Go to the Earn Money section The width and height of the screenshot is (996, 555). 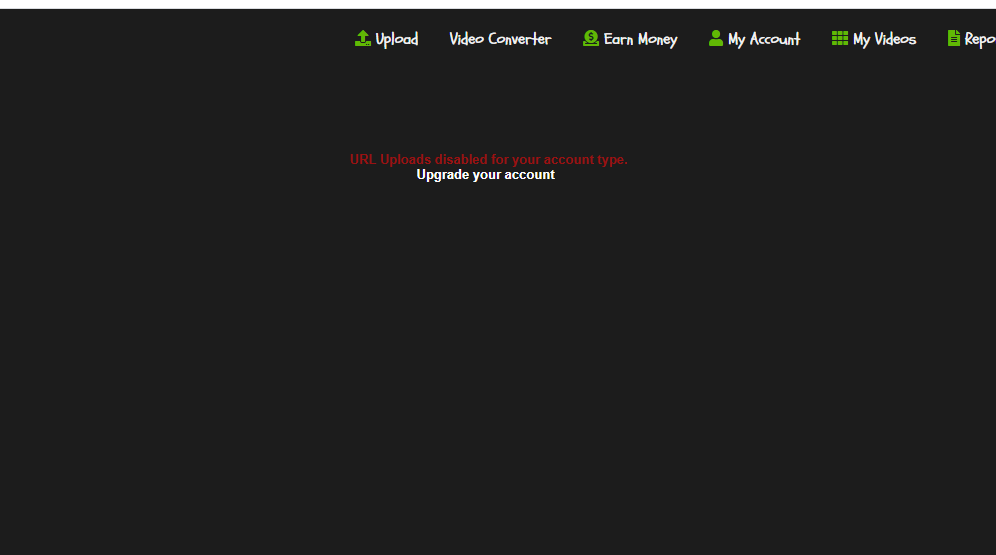point(630,39)
